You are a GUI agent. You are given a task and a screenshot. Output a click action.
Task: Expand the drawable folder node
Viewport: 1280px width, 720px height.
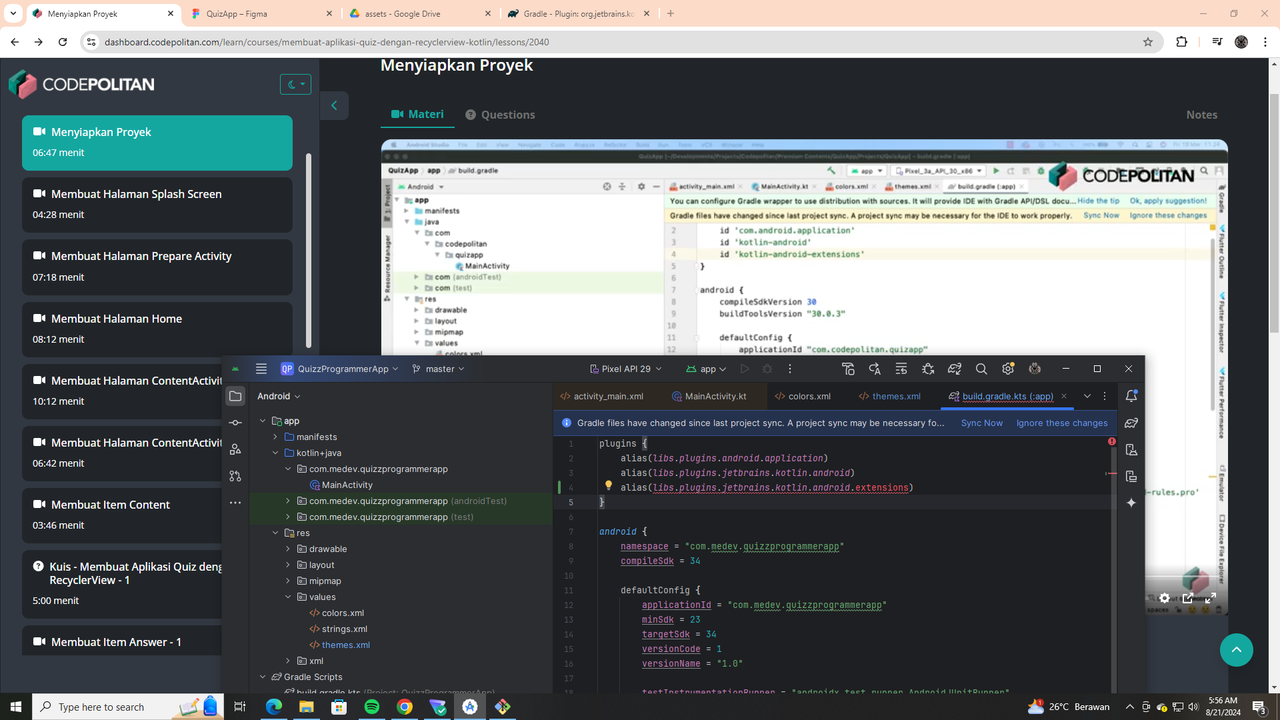(x=288, y=549)
